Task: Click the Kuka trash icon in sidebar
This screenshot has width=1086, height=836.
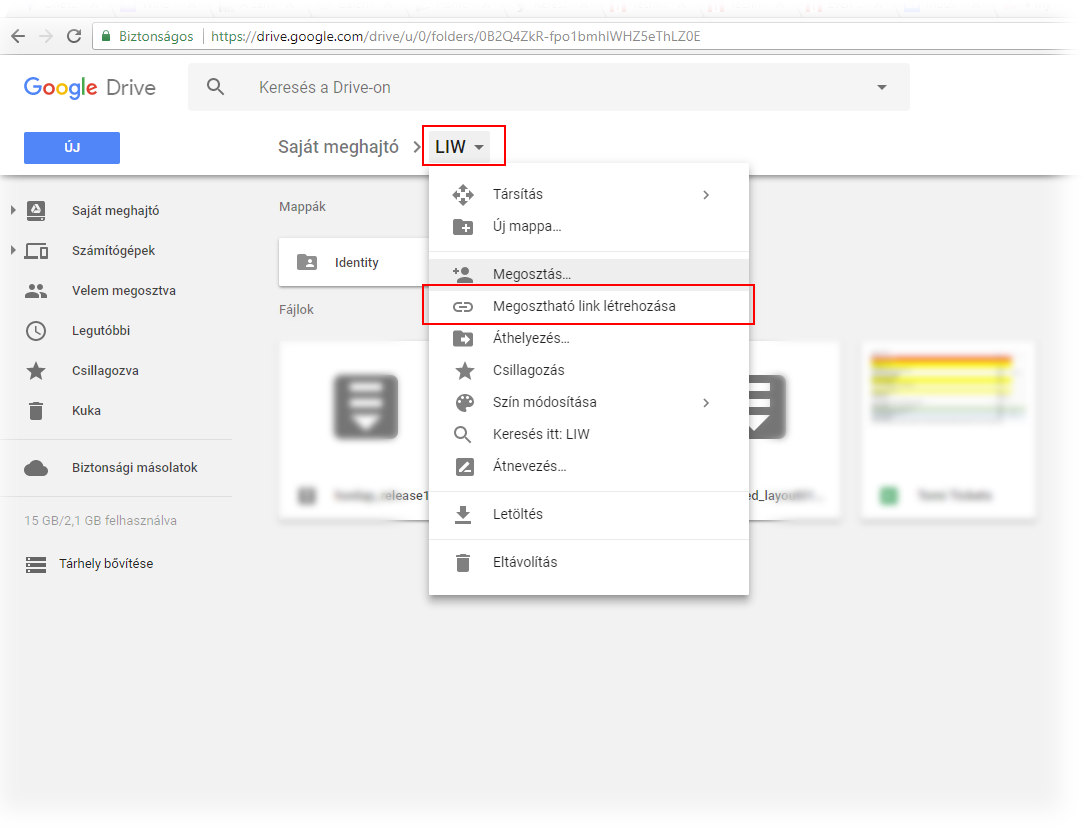Action: pyautogui.click(x=36, y=411)
